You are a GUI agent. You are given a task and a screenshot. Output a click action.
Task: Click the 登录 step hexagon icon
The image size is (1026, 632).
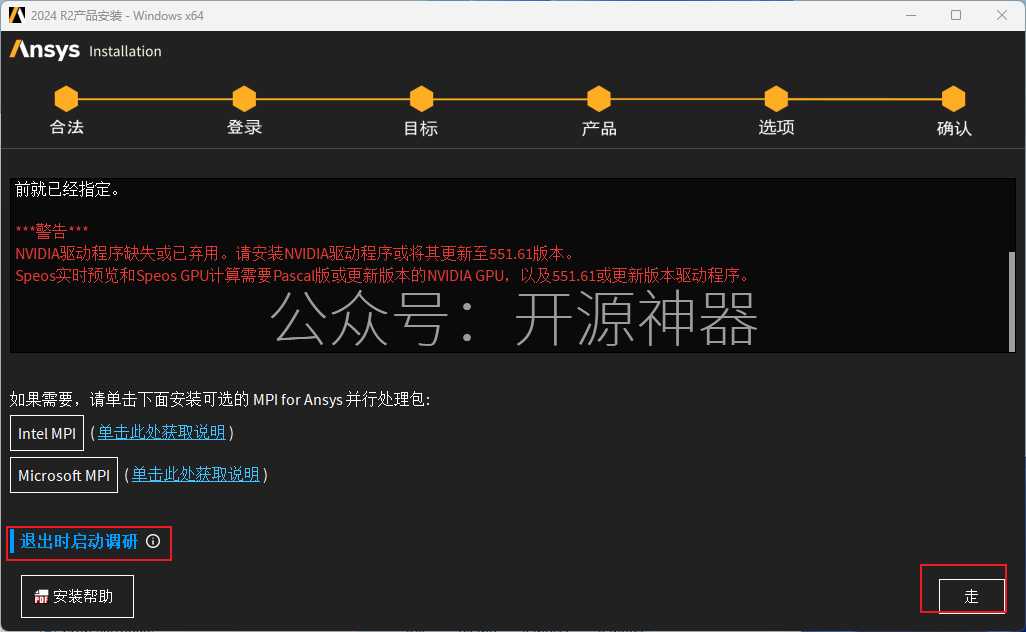click(x=244, y=99)
